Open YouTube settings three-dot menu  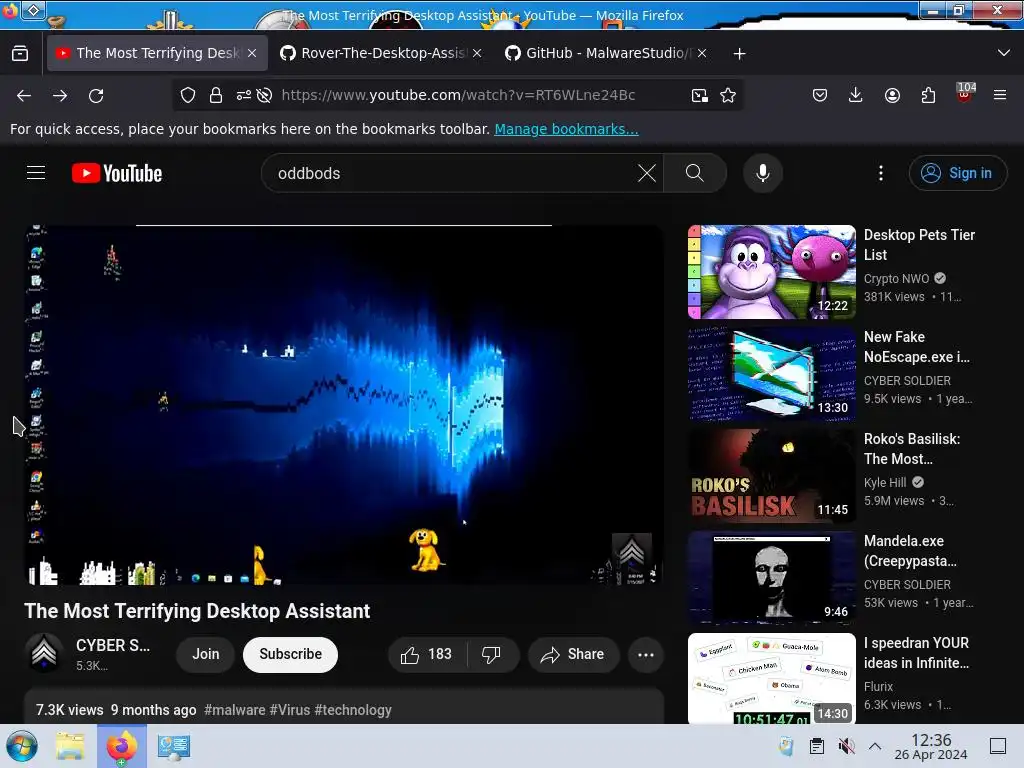coord(880,173)
